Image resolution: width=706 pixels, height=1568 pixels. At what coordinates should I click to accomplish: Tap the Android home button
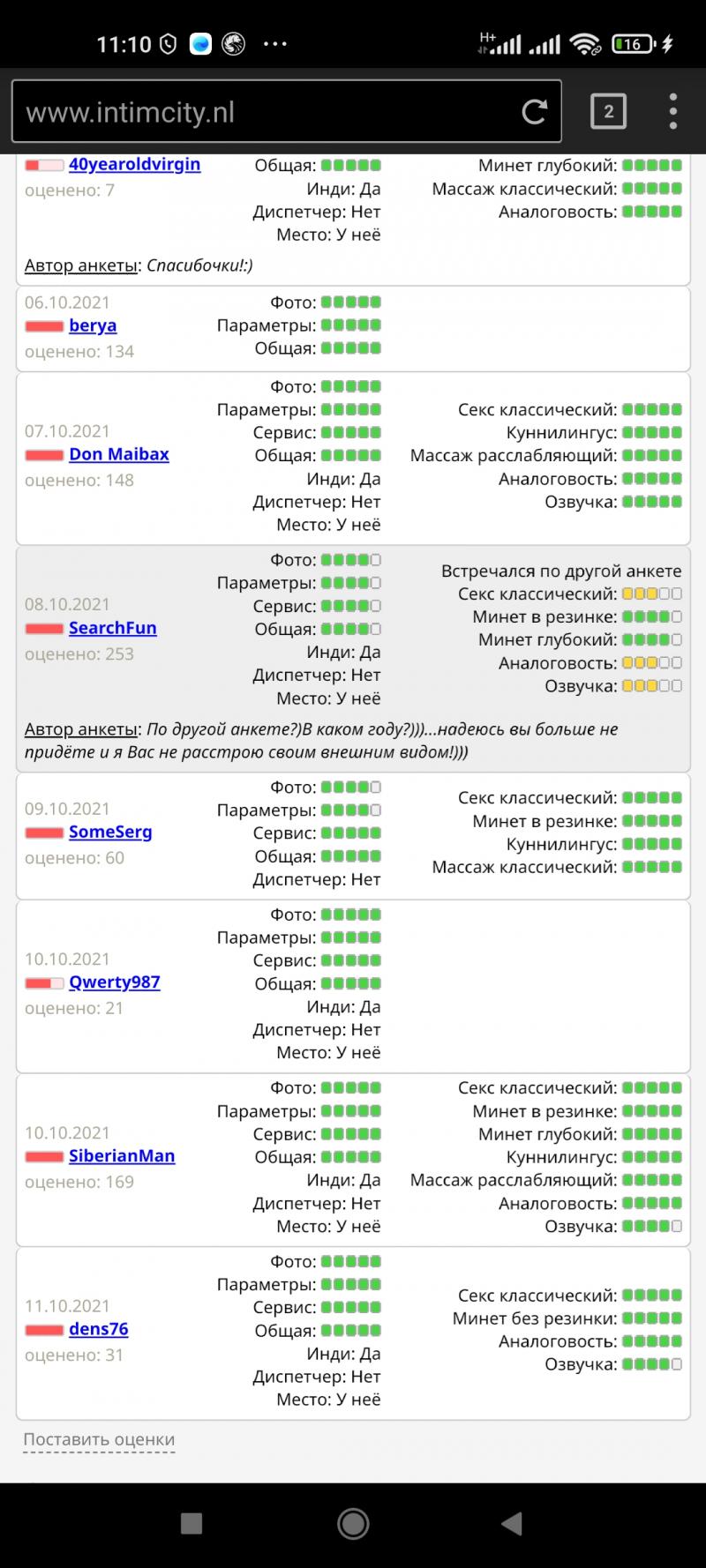pyautogui.click(x=353, y=1523)
